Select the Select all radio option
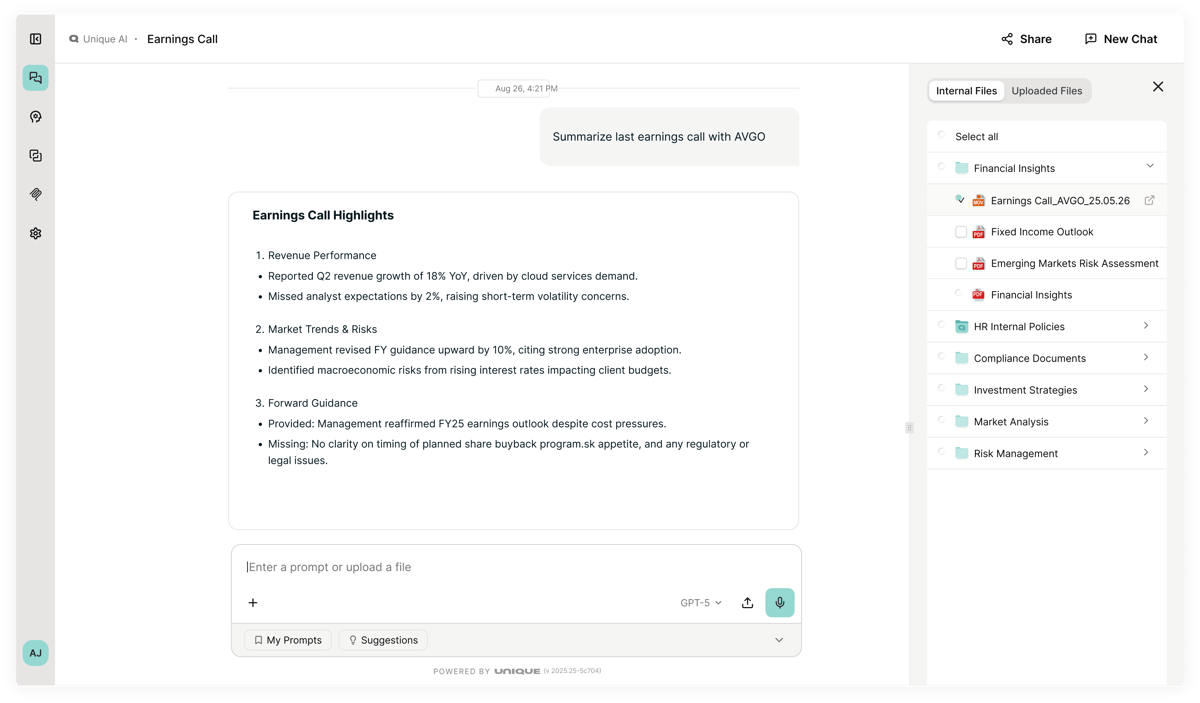This screenshot has height=703, width=1200. [941, 135]
